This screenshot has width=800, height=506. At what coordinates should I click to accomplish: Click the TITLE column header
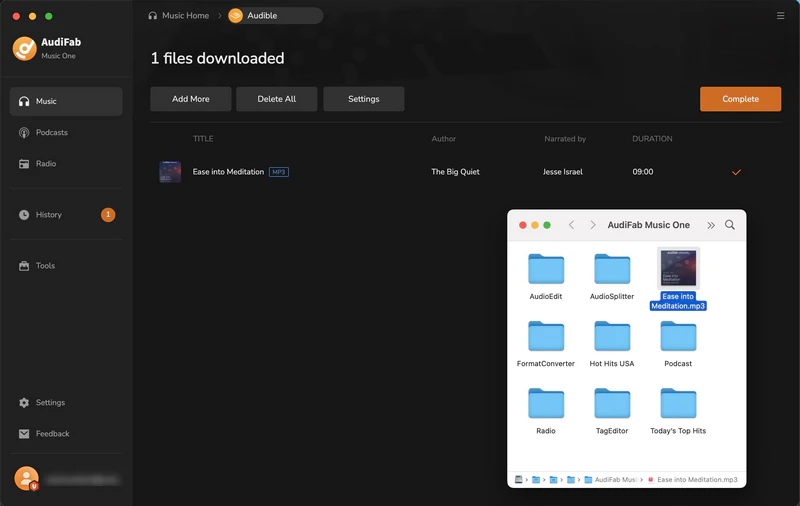click(203, 139)
